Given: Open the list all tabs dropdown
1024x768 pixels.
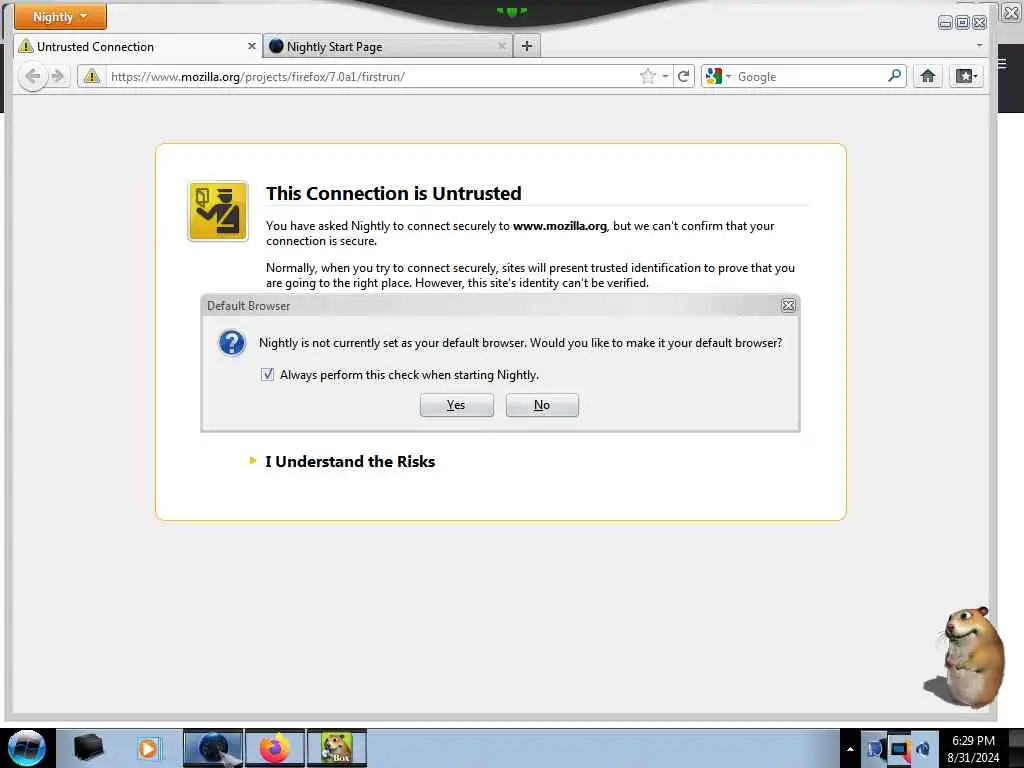Looking at the screenshot, I should click(979, 46).
